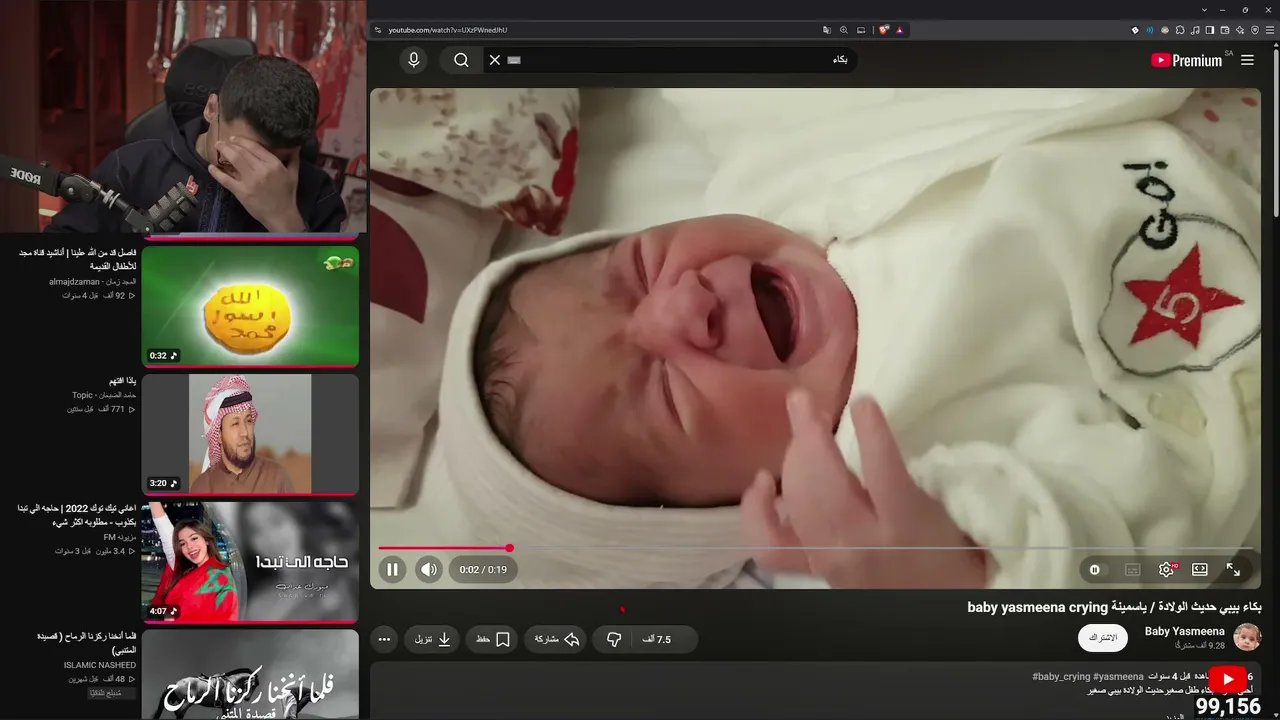
Task: Open the Leo AI sparkle icon
Action: [x=1240, y=30]
